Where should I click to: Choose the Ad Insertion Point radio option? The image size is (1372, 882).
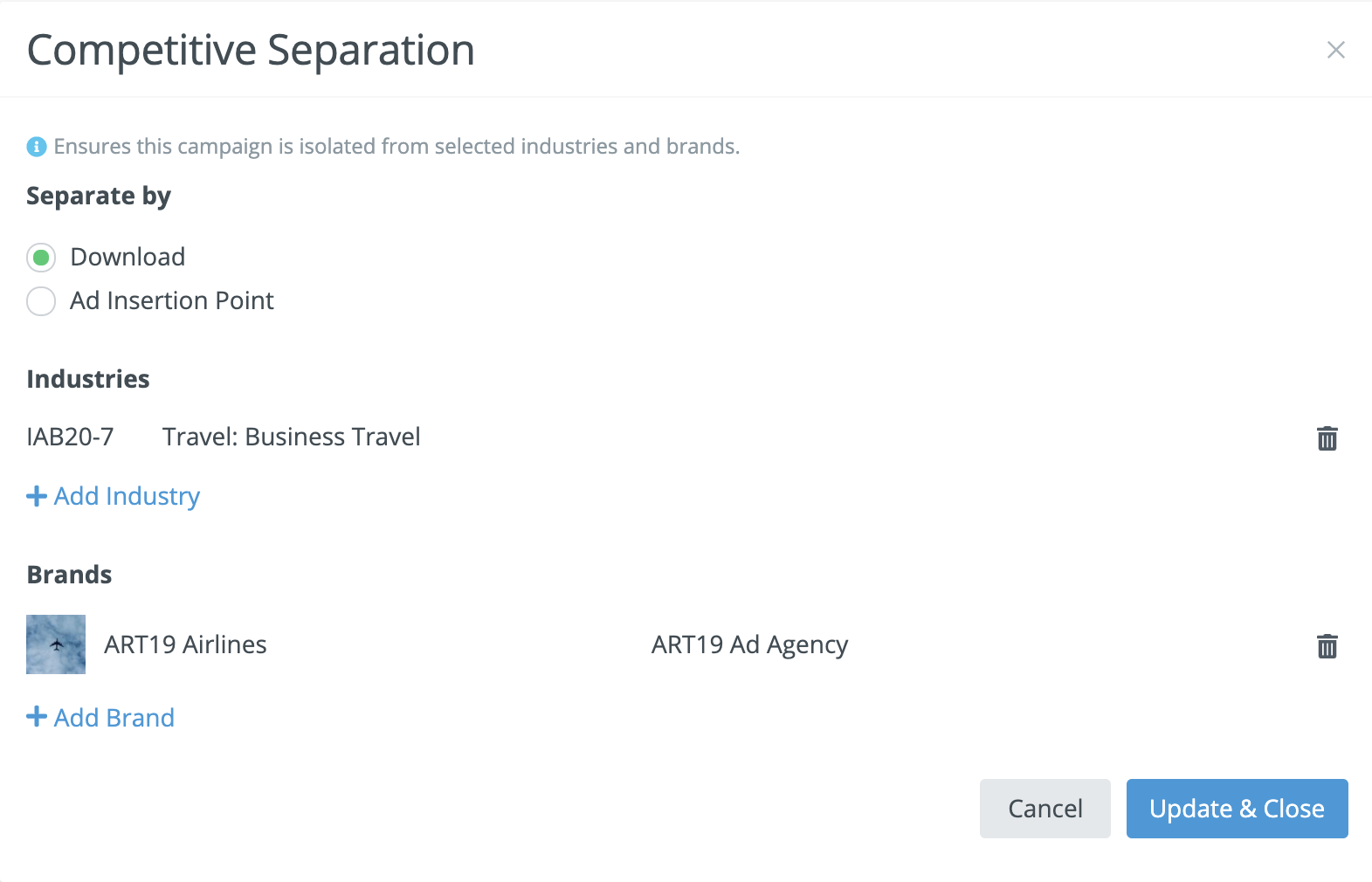coord(41,301)
